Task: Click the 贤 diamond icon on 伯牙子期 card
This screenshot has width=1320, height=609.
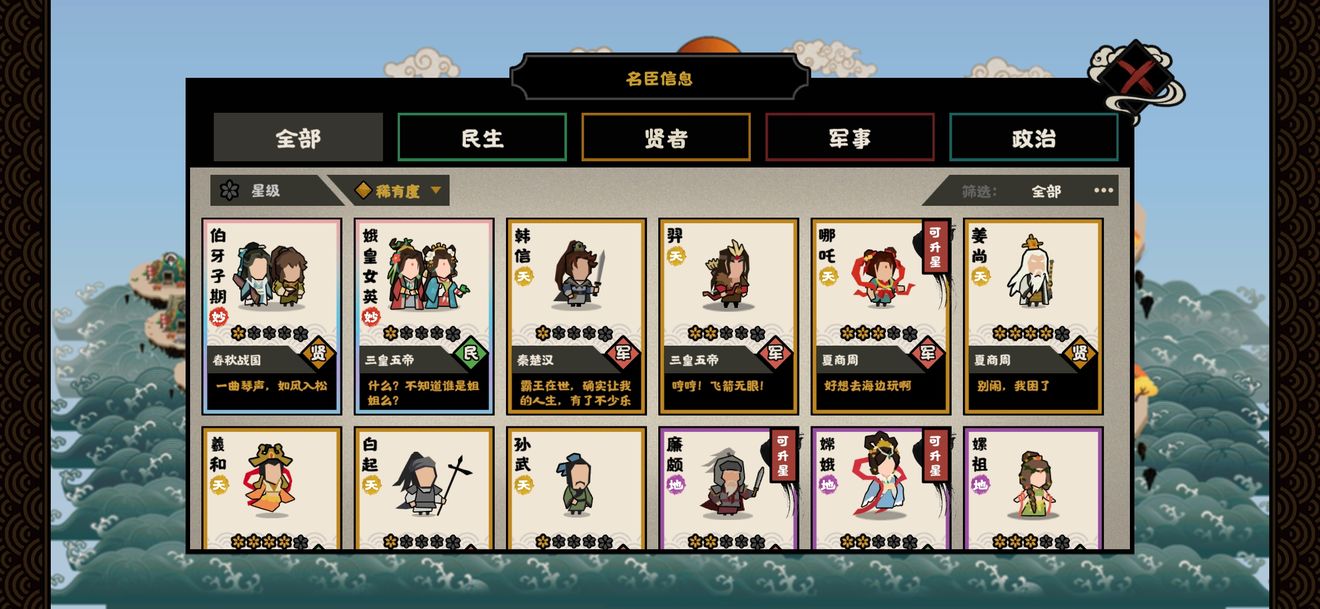Action: (x=318, y=352)
